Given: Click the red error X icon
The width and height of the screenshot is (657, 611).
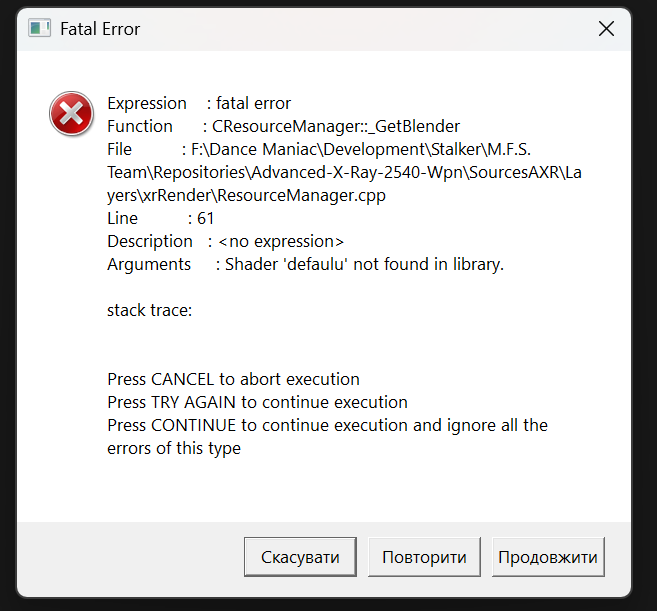Looking at the screenshot, I should coord(71,115).
